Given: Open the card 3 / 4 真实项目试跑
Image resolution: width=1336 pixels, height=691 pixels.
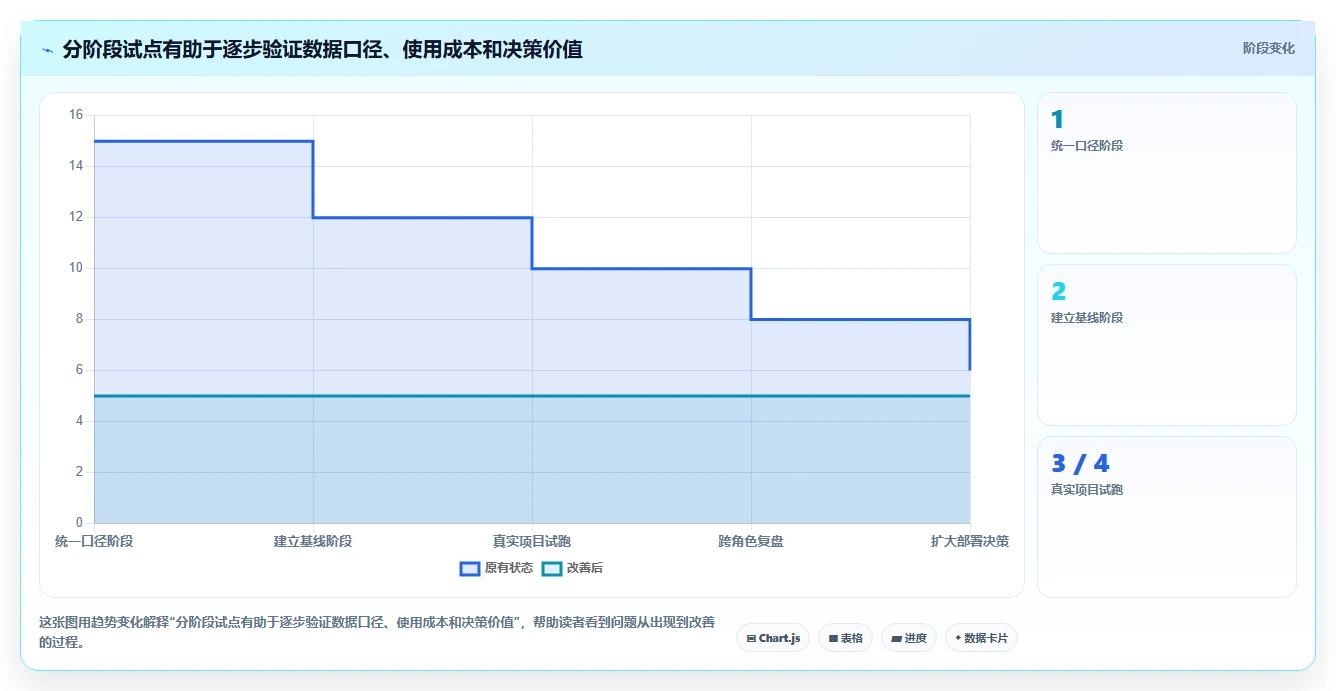Looking at the screenshot, I should [x=1167, y=517].
